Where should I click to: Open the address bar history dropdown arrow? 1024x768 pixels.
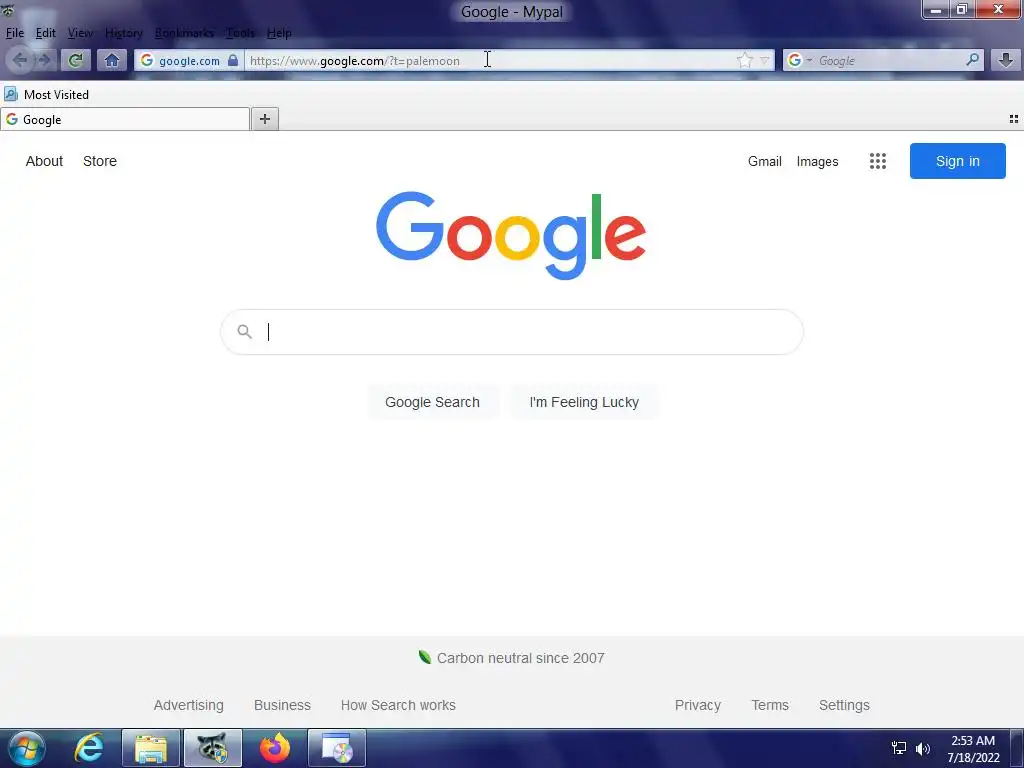pos(764,61)
